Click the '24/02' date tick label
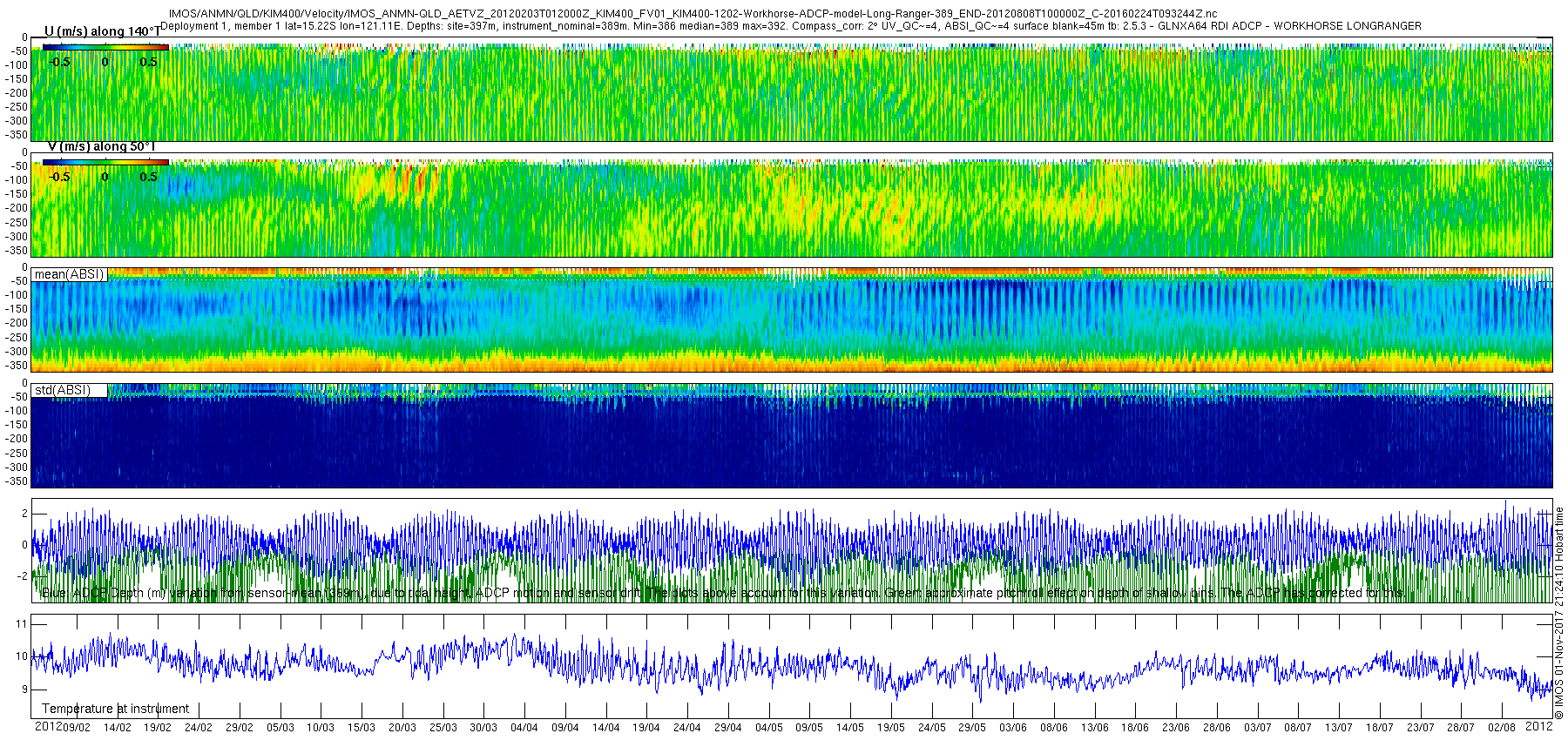Image resolution: width=1568 pixels, height=740 pixels. [x=198, y=727]
